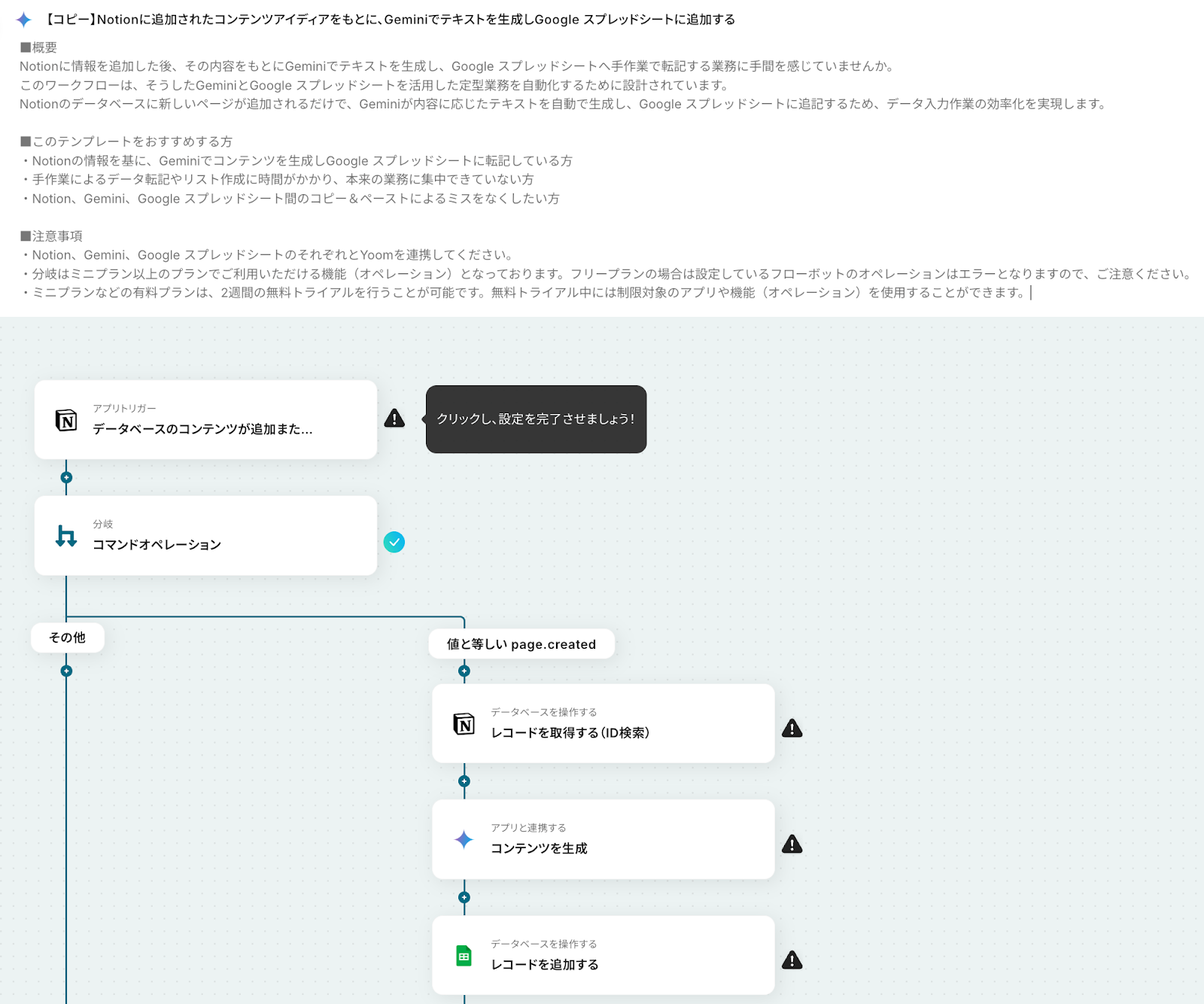
Task: Click the Gemini sparkle icon beside the flow title
Action: (24, 20)
